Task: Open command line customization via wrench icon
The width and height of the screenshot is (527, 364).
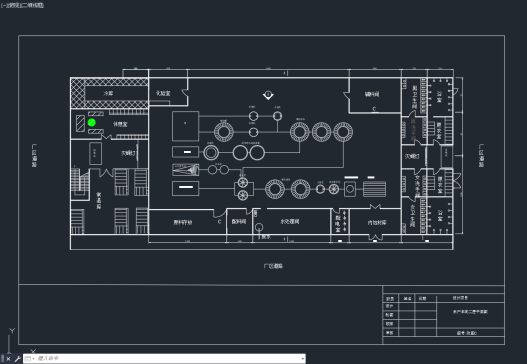Action: pyautogui.click(x=17, y=359)
